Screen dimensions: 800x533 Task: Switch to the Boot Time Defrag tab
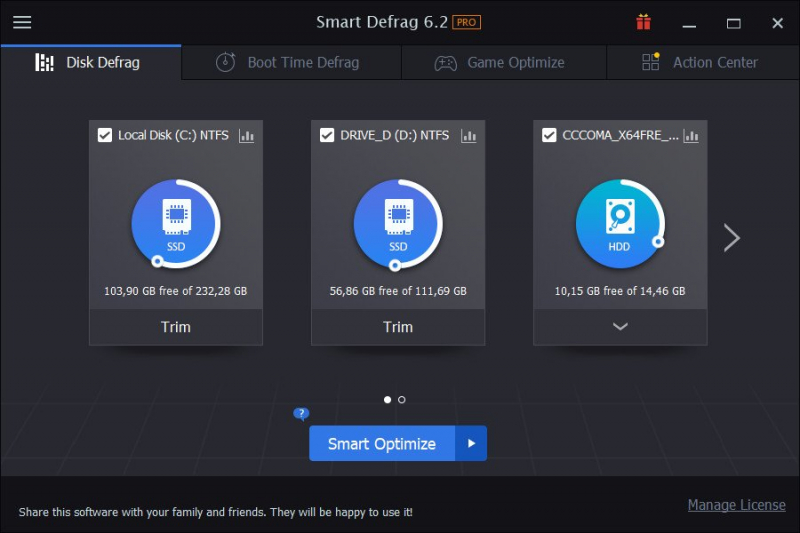pyautogui.click(x=291, y=63)
